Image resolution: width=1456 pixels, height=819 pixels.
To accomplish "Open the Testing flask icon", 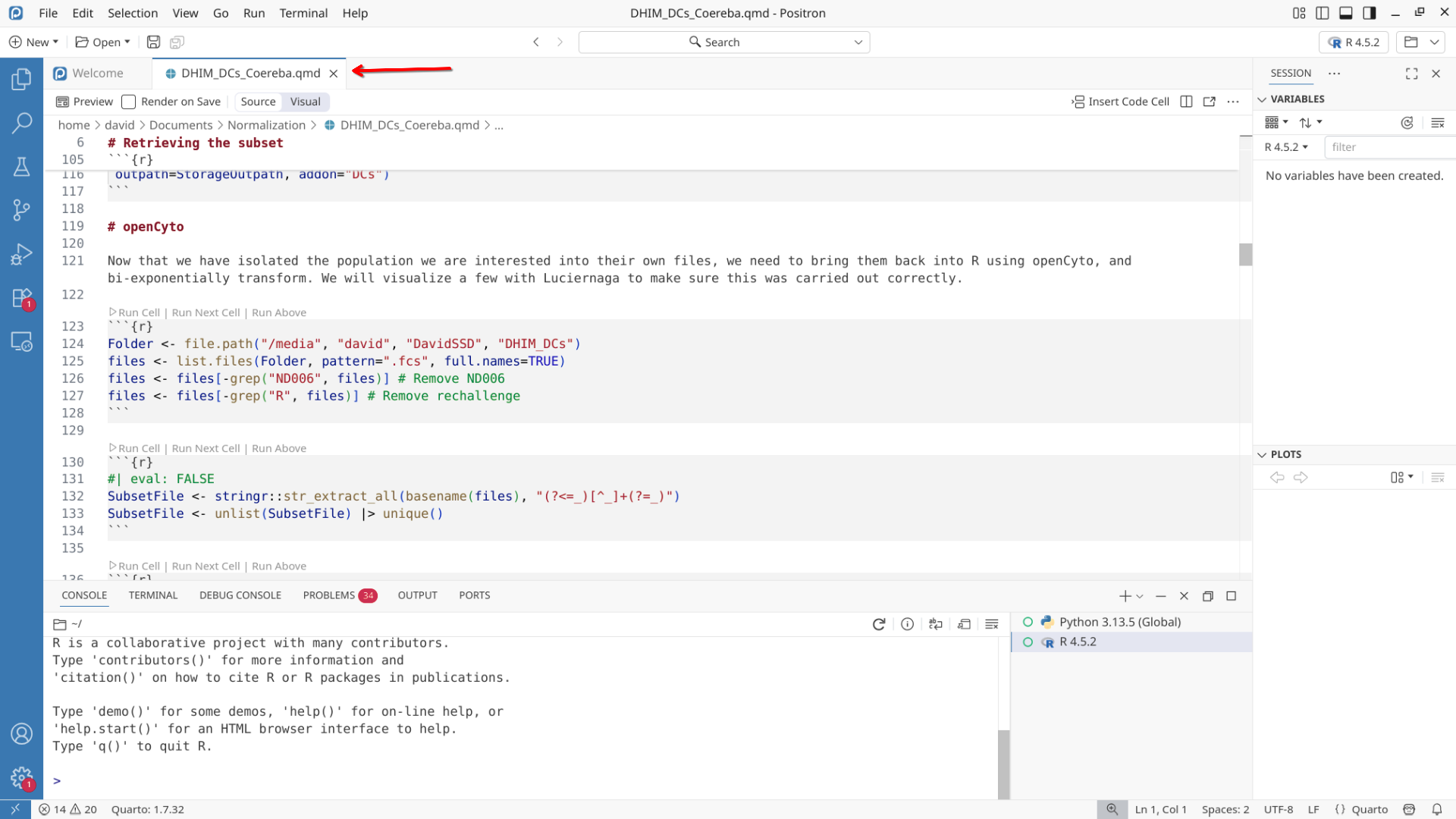I will tap(21, 167).
